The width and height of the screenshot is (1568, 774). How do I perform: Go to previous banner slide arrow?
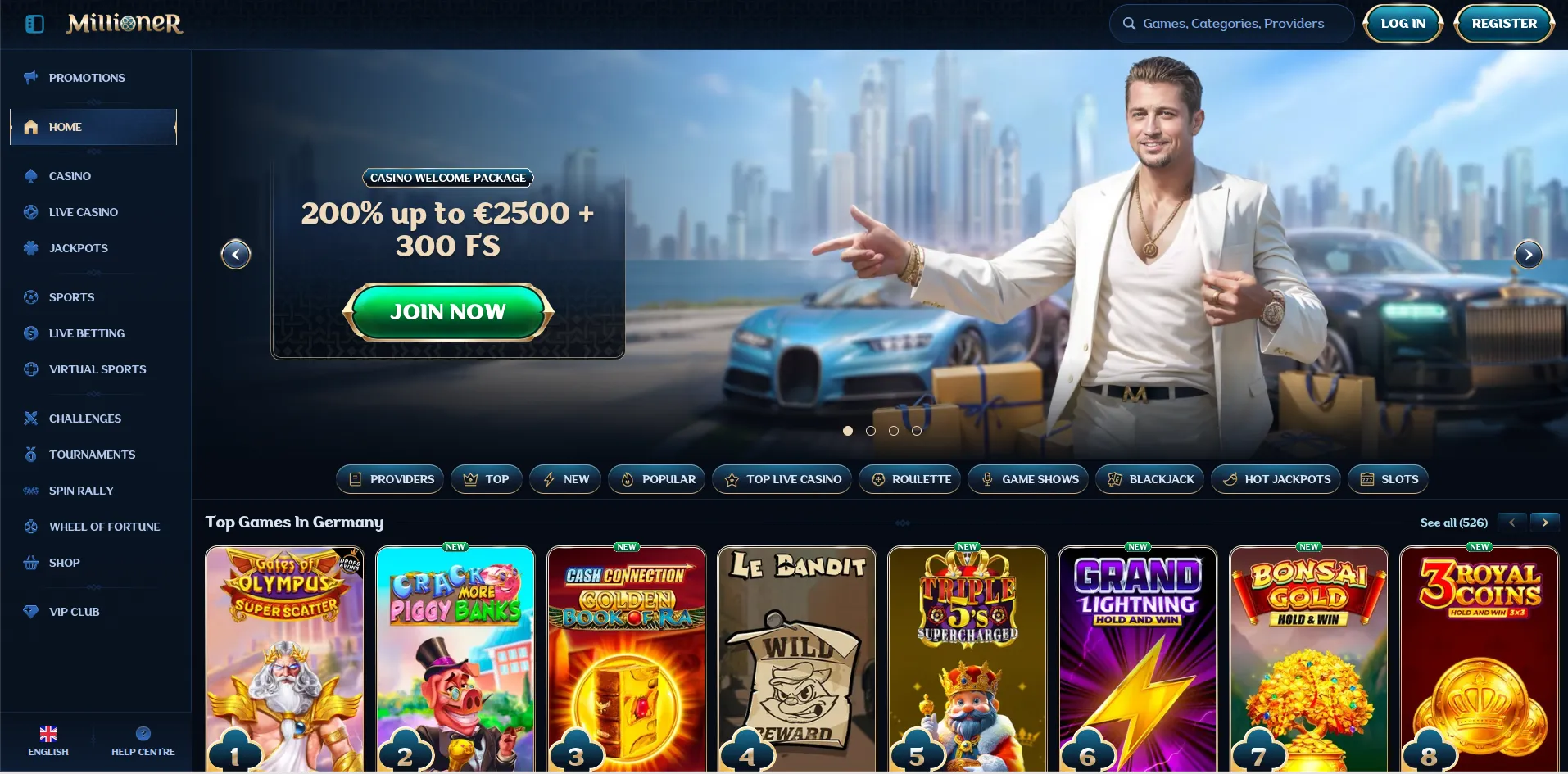[x=236, y=255]
